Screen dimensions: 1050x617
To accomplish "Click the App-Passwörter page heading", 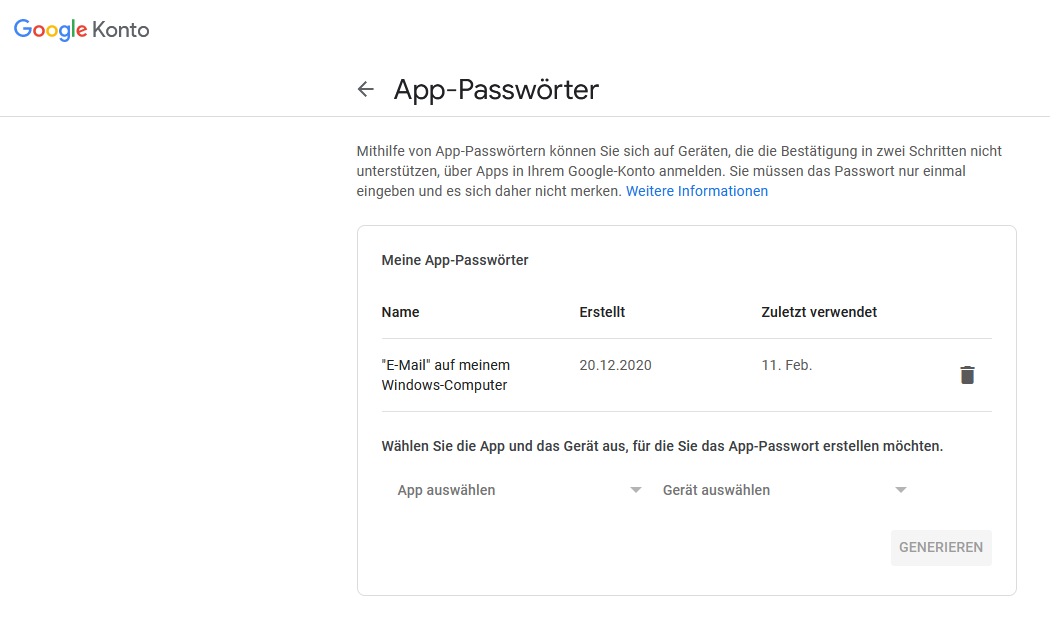I will 496,90.
